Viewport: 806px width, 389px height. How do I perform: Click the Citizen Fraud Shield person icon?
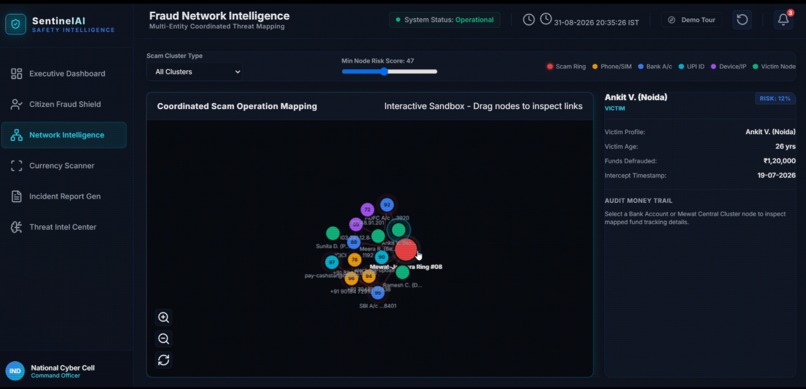click(16, 104)
